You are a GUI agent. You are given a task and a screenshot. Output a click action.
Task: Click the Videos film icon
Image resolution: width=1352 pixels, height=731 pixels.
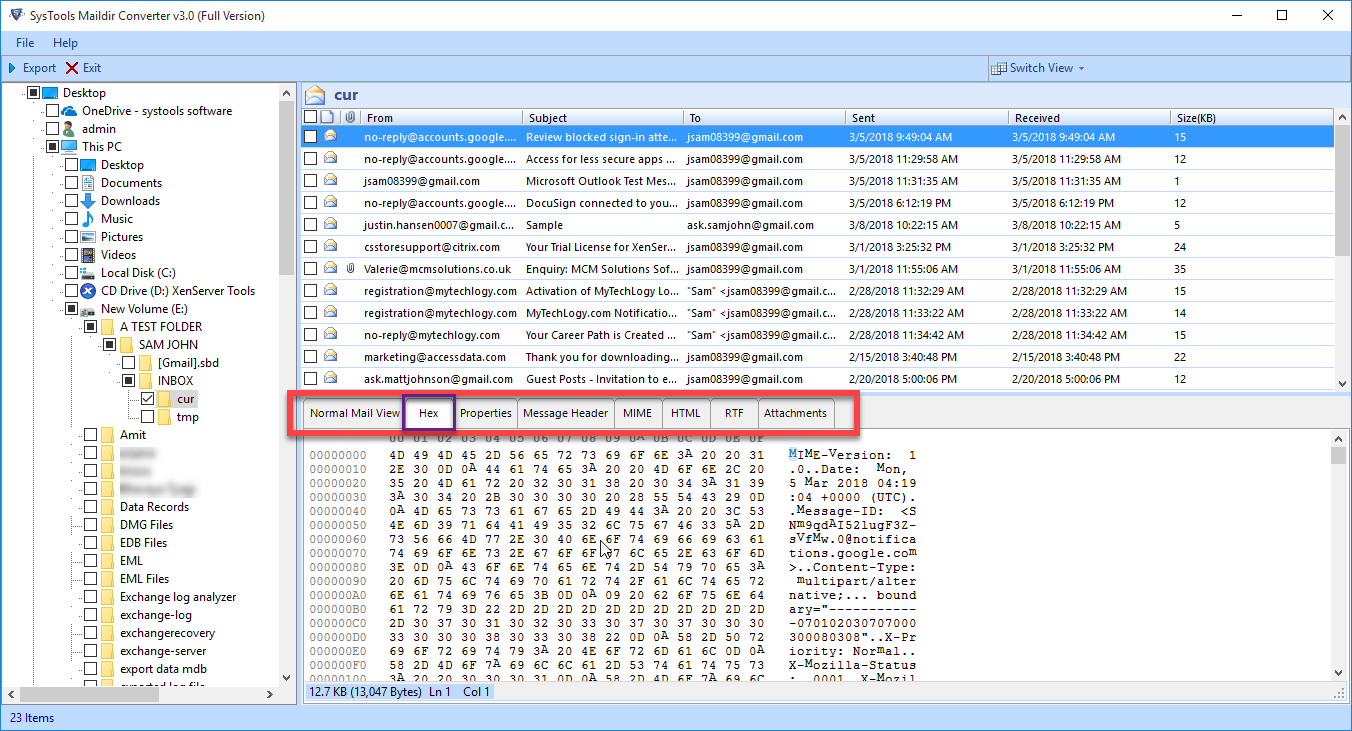click(88, 255)
